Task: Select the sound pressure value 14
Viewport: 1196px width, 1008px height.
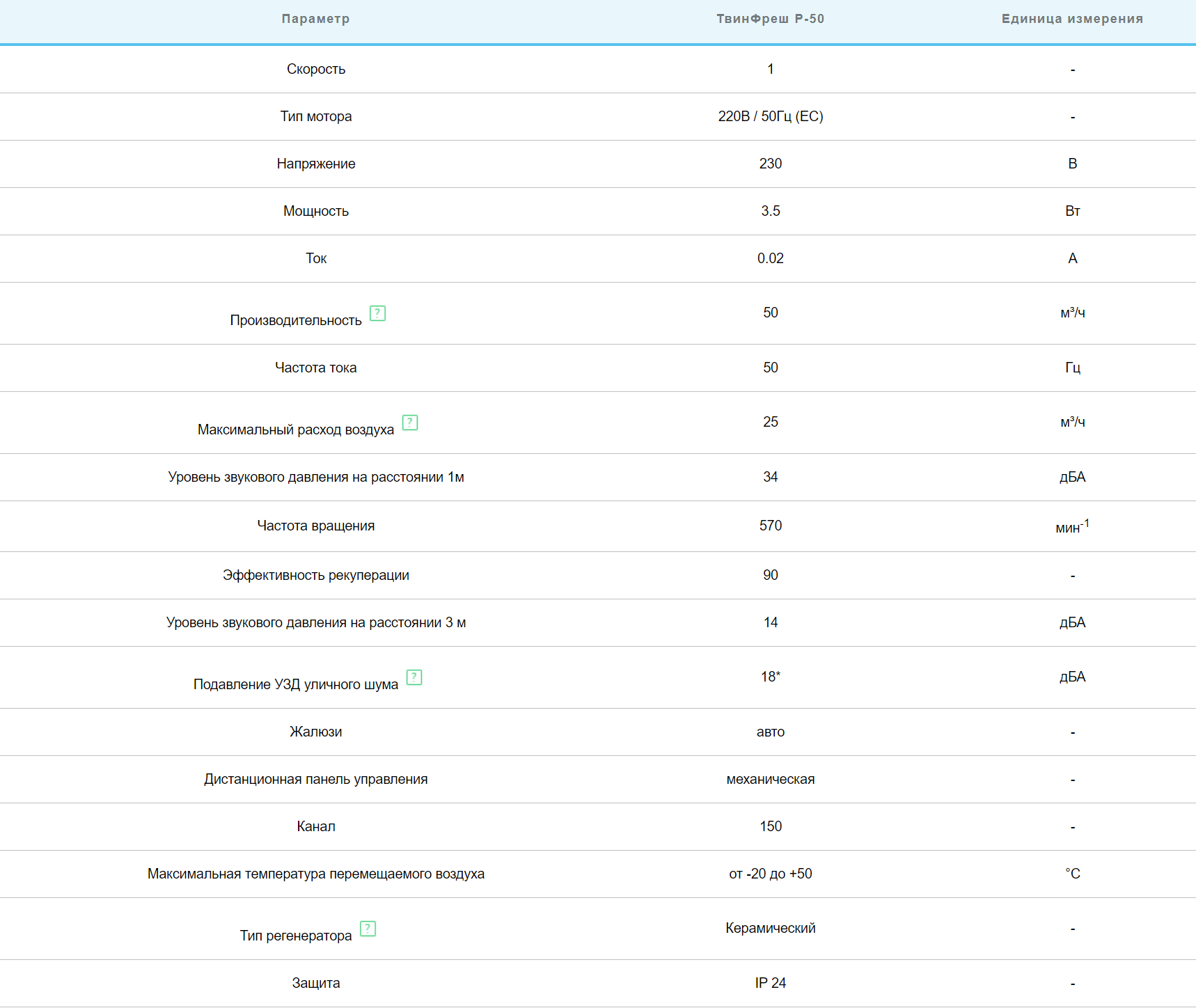Action: [x=771, y=622]
